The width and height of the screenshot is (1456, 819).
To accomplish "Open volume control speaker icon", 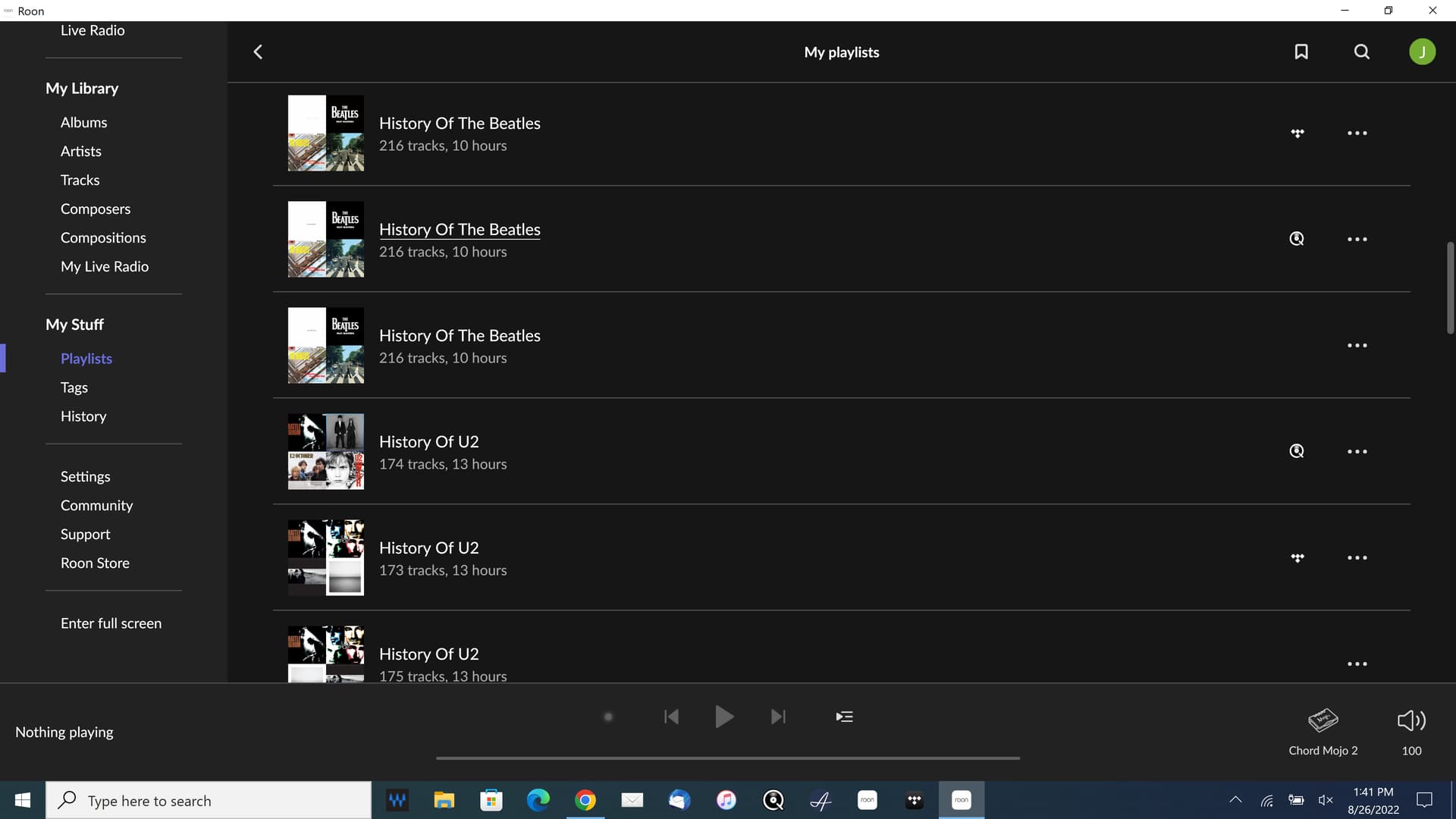I will (1411, 720).
